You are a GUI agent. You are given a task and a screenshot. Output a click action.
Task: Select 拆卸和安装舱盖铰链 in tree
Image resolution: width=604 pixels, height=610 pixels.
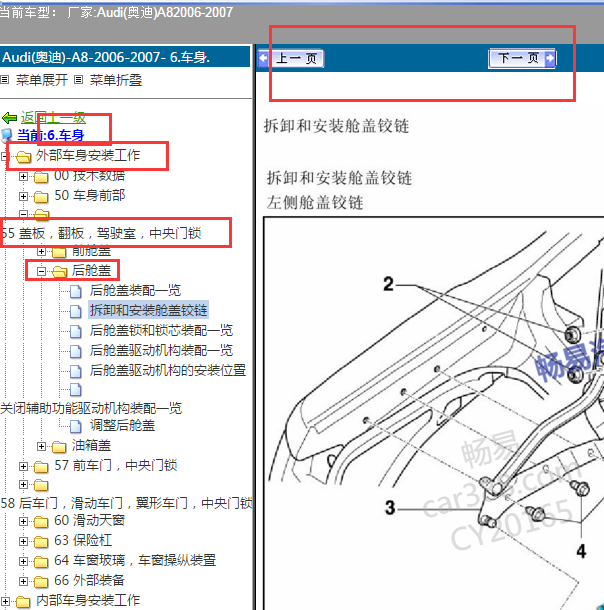149,310
